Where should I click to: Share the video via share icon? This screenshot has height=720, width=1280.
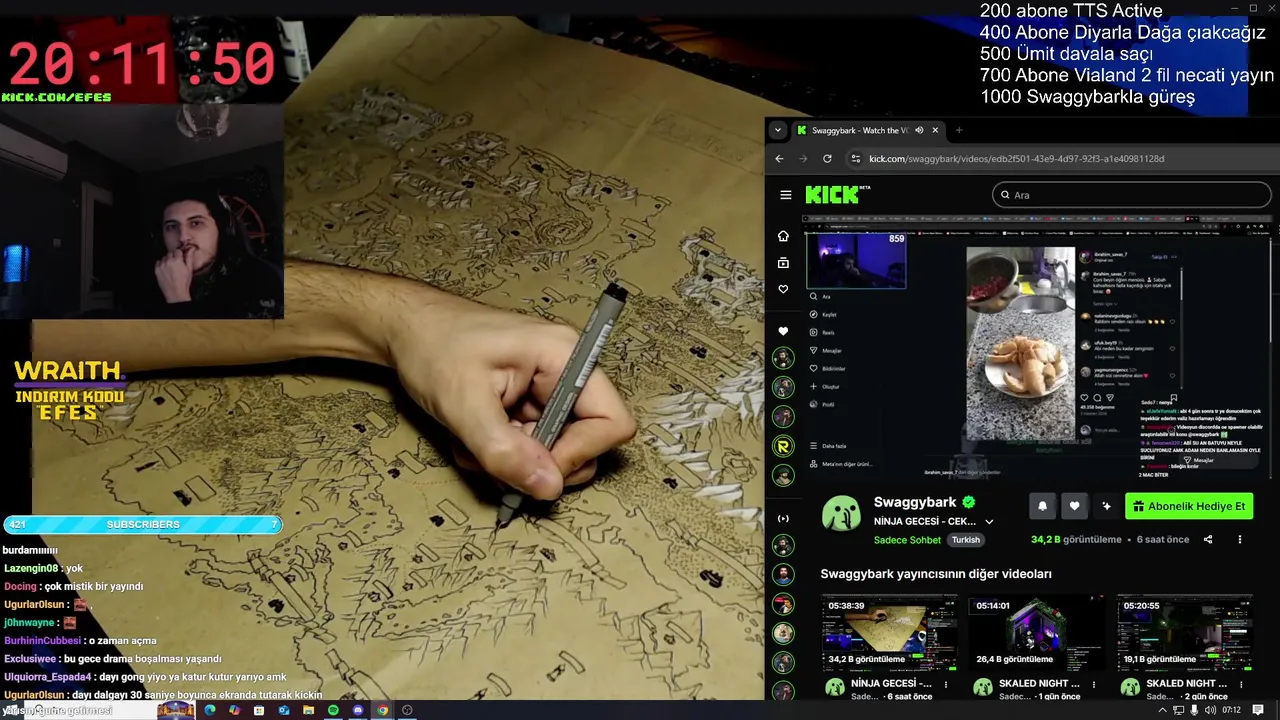1208,540
